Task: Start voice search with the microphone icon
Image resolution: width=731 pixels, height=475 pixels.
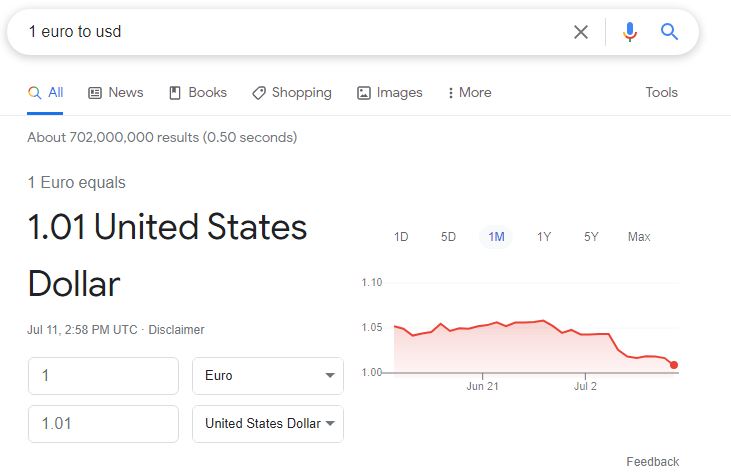Action: pos(630,32)
